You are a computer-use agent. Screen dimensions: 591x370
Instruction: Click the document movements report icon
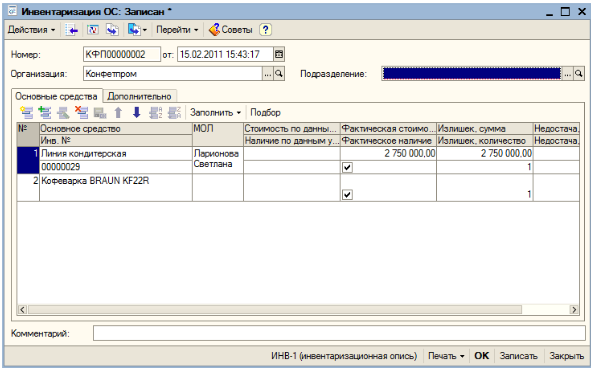[92, 30]
